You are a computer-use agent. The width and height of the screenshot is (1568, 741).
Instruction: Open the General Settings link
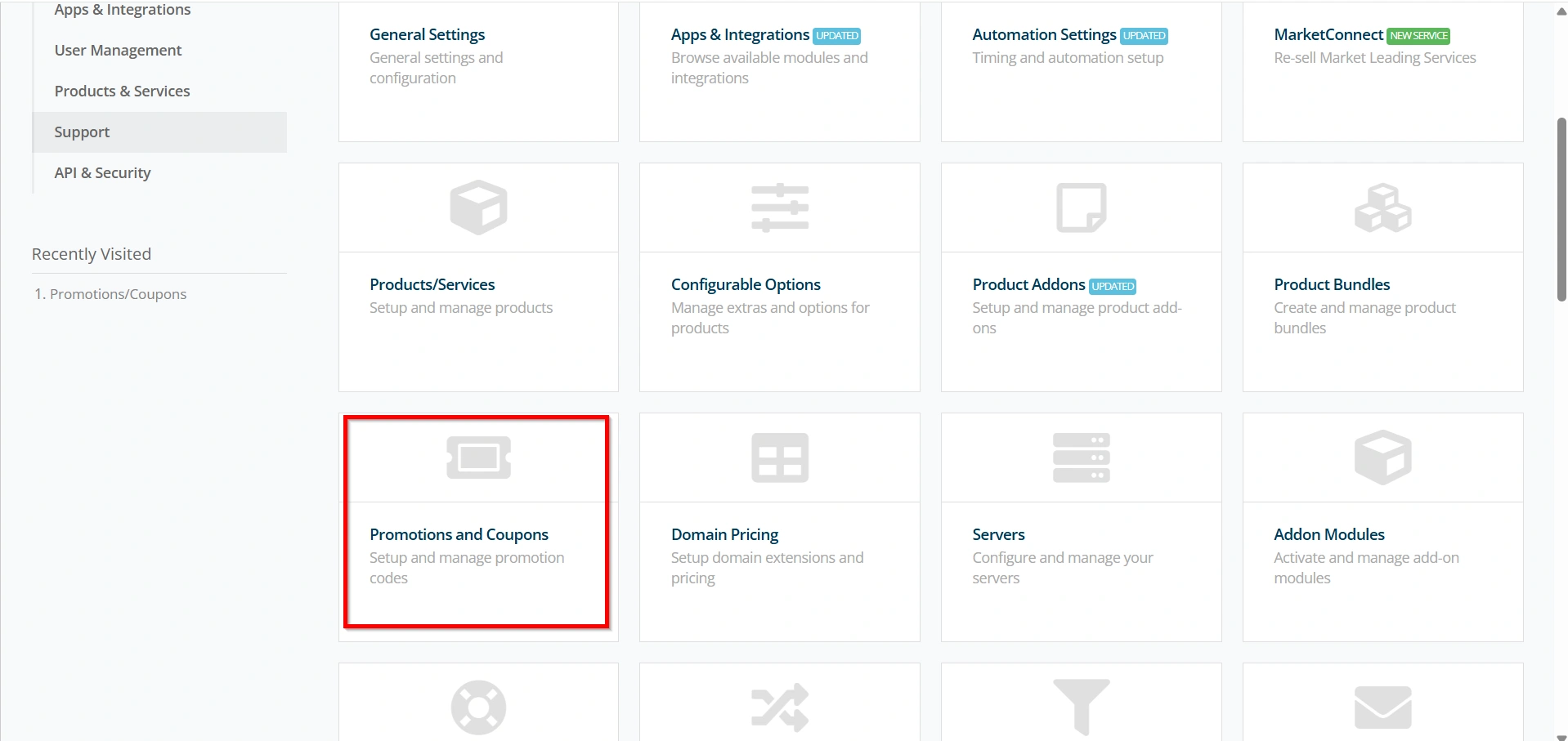click(x=427, y=34)
